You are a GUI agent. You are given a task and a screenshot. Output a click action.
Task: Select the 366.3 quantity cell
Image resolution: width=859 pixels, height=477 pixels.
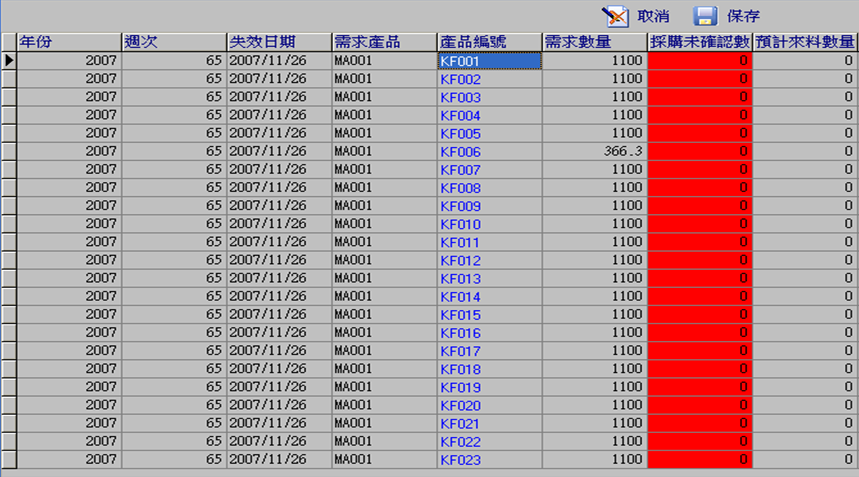pos(595,151)
